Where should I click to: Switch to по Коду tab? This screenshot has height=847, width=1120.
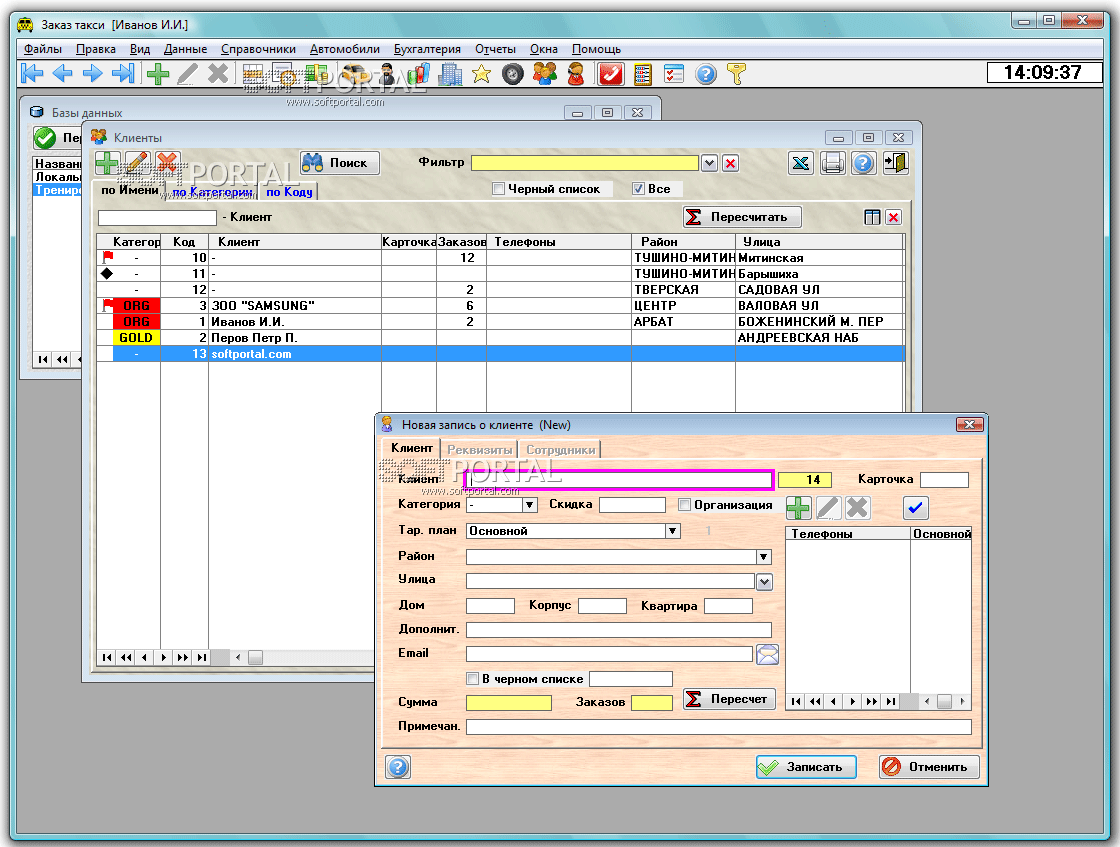coord(289,191)
